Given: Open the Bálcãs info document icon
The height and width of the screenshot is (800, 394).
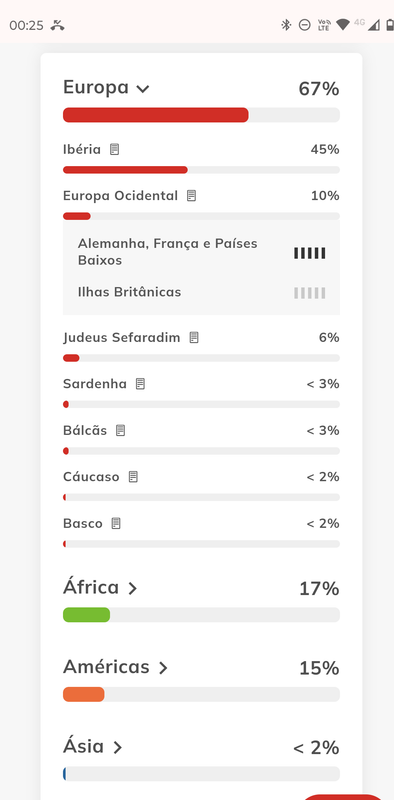Looking at the screenshot, I should click(x=120, y=431).
